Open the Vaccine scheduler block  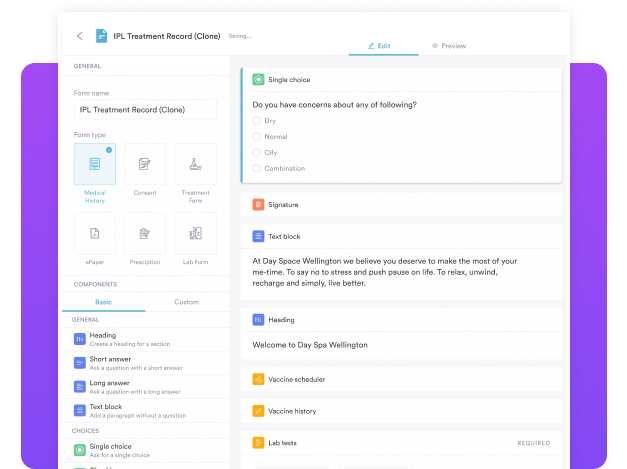400,380
